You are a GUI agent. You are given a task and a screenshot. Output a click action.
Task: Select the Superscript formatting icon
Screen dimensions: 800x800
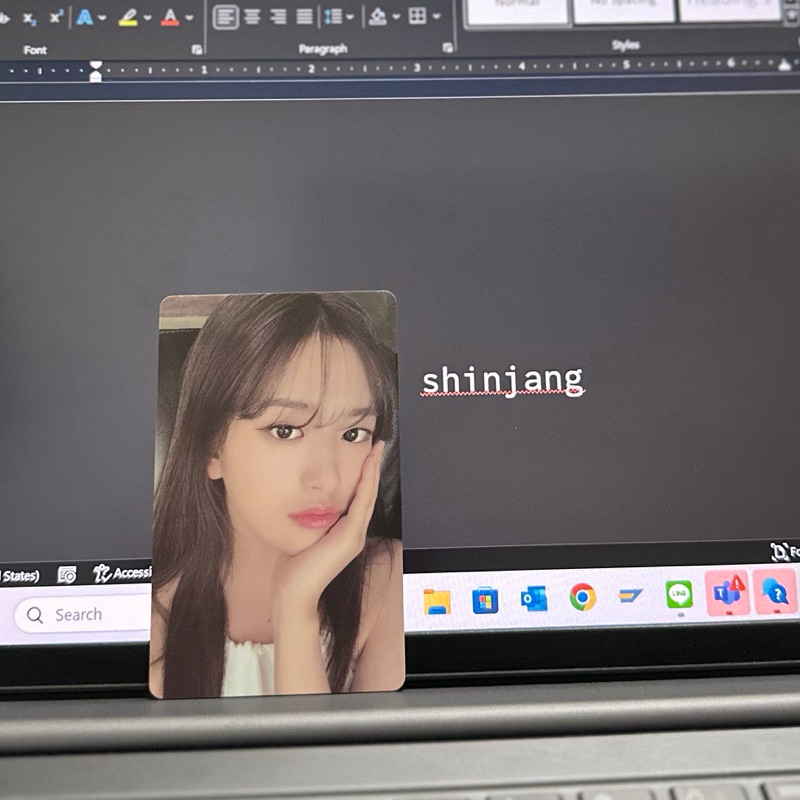(x=56, y=17)
